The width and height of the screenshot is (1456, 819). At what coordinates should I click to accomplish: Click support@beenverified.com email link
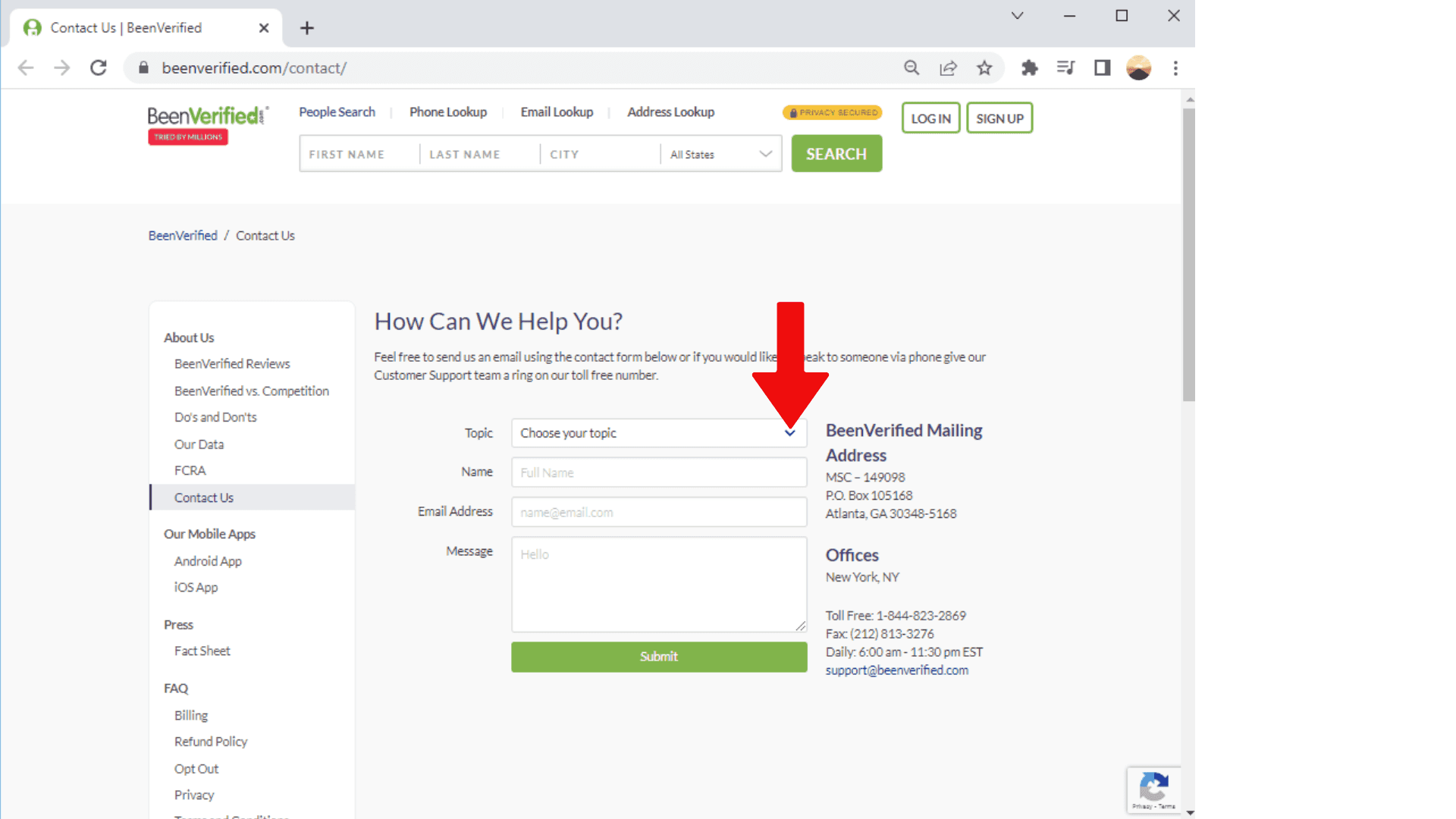896,670
